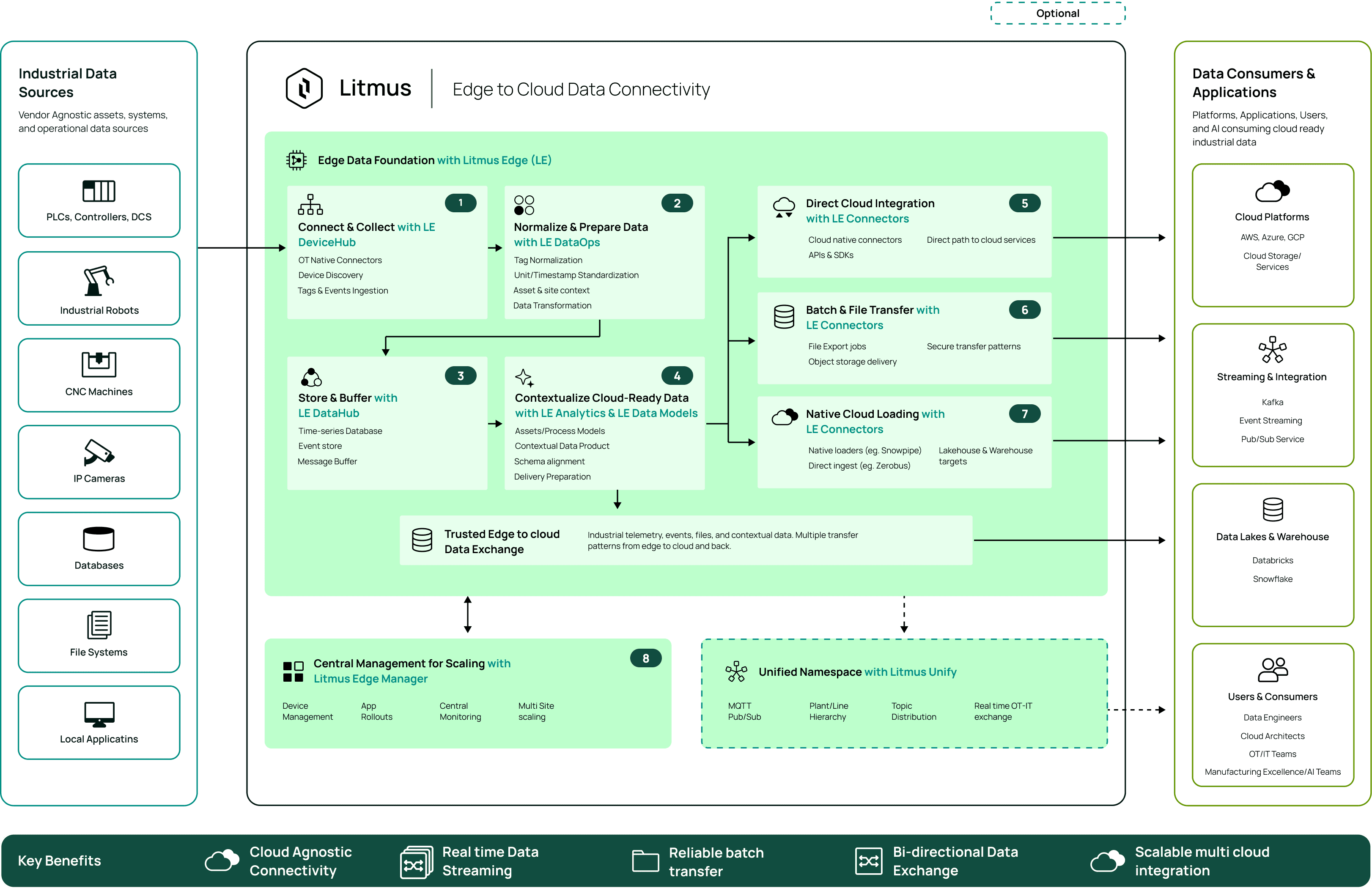Click 'Cloud native connectors'
The image size is (1372, 891).
click(x=854, y=240)
